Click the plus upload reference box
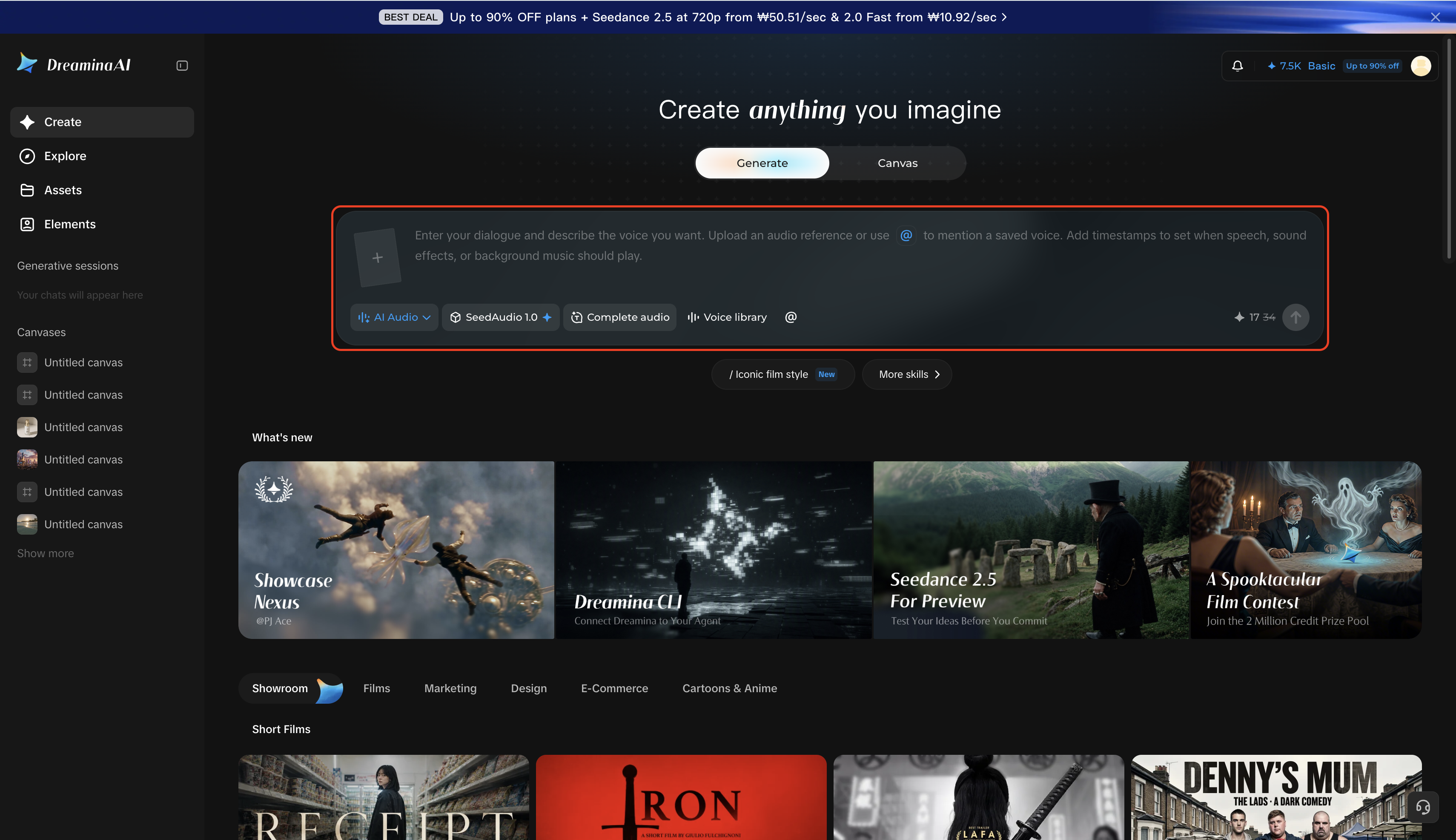 [378, 257]
